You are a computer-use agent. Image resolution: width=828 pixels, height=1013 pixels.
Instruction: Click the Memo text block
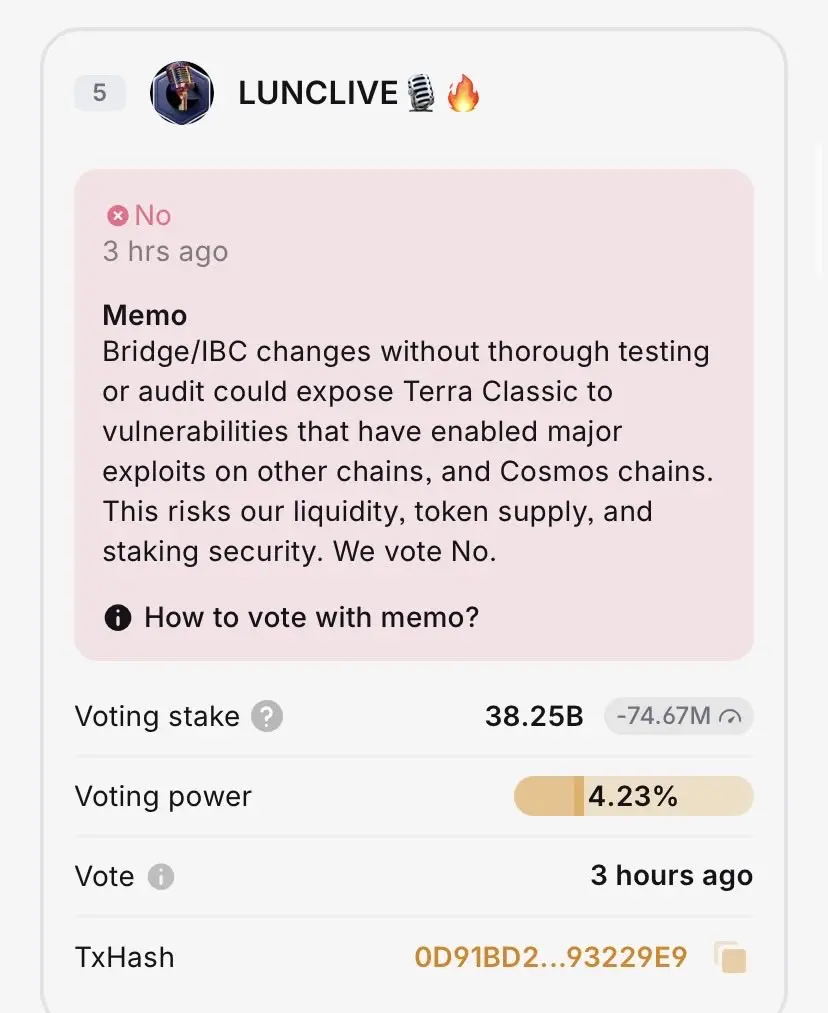[x=408, y=451]
